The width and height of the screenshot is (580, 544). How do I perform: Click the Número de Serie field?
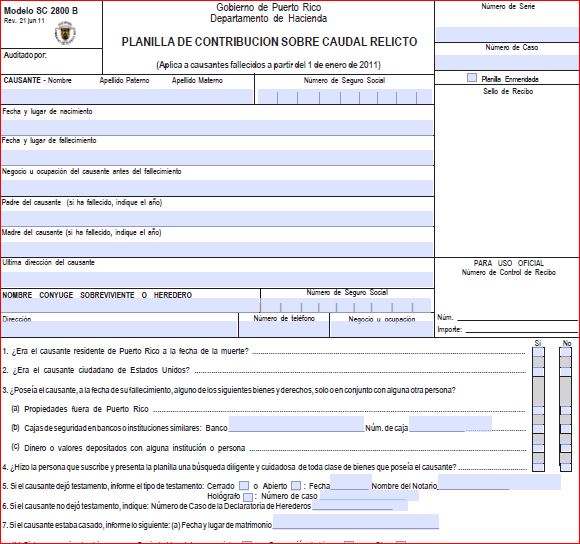tap(507, 34)
